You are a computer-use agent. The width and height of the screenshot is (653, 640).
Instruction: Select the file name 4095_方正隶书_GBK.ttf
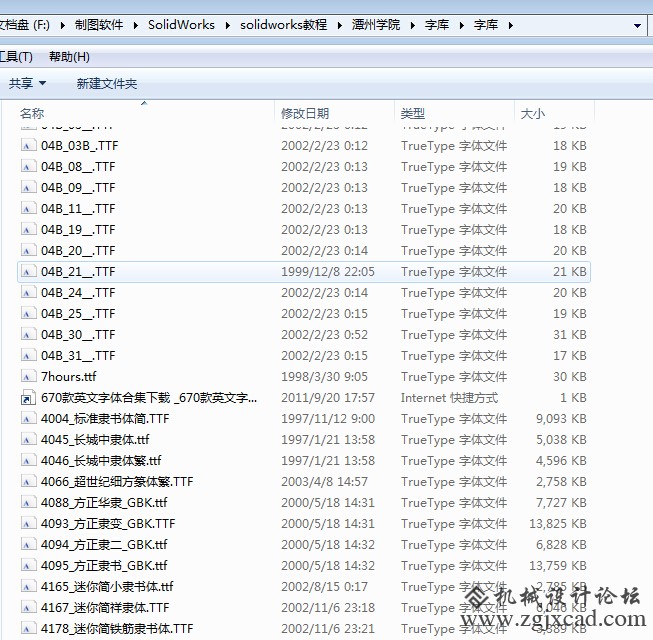(x=104, y=565)
